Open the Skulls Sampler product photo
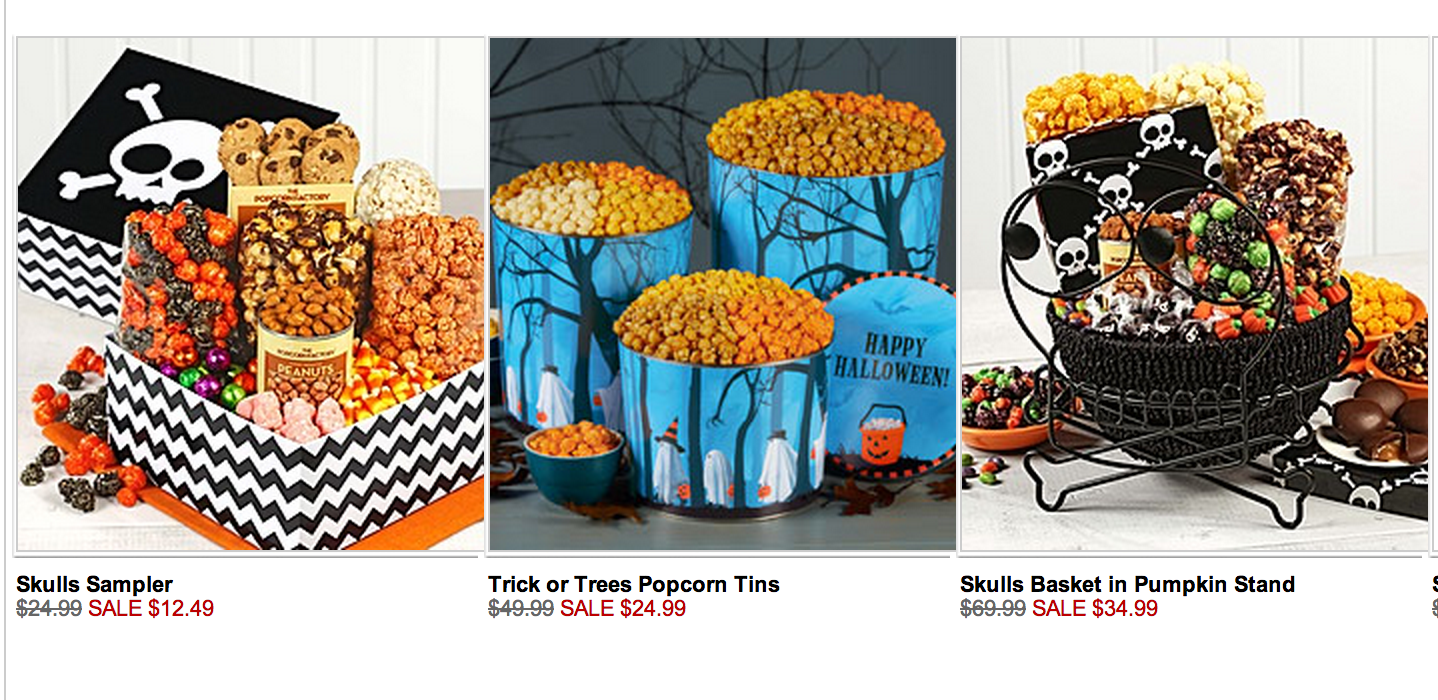 (x=250, y=294)
